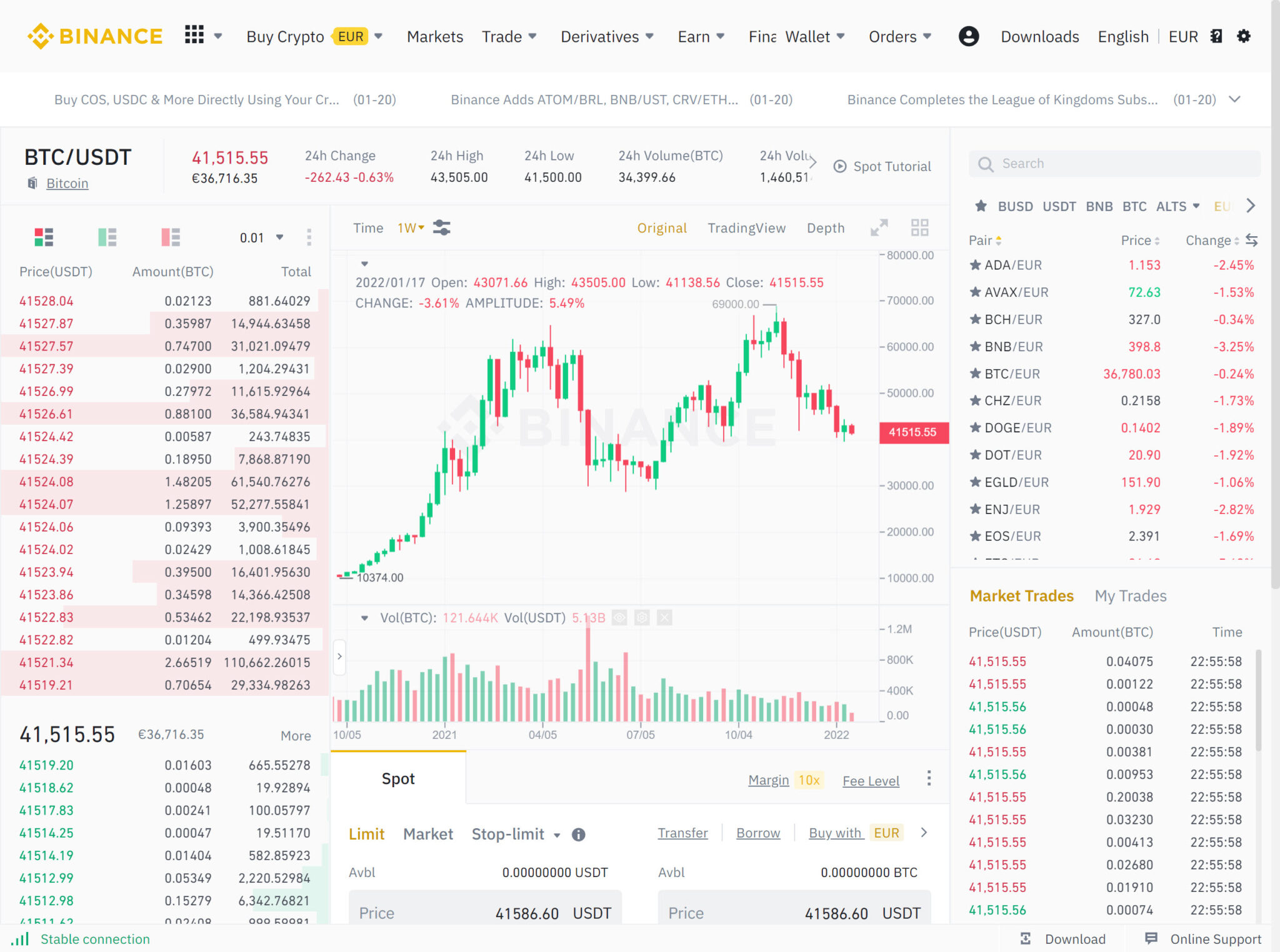This screenshot has height=952, width=1280.
Task: Click the Borrow link
Action: click(x=758, y=833)
